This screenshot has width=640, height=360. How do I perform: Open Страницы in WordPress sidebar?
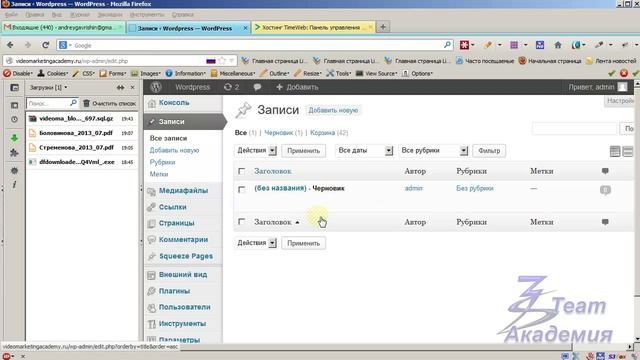176,223
